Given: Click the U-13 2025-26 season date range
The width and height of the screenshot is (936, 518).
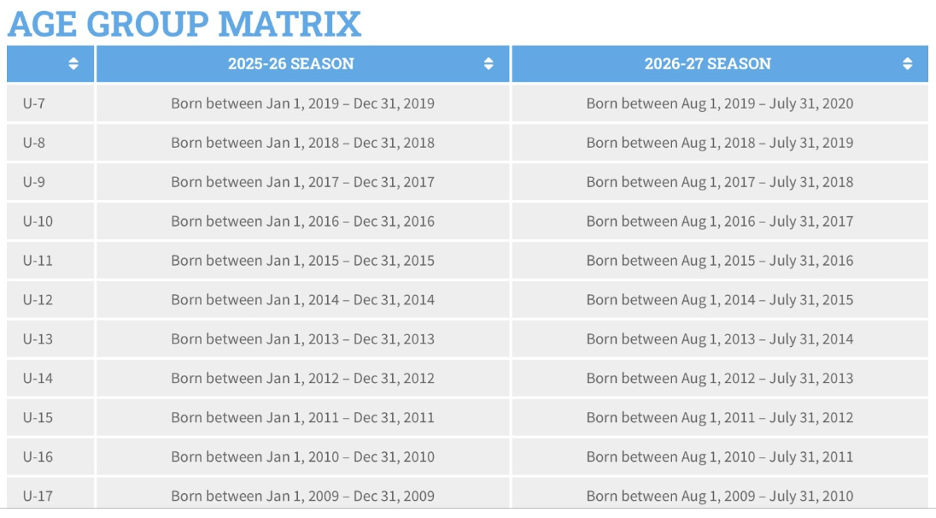Looking at the screenshot, I should (x=302, y=339).
